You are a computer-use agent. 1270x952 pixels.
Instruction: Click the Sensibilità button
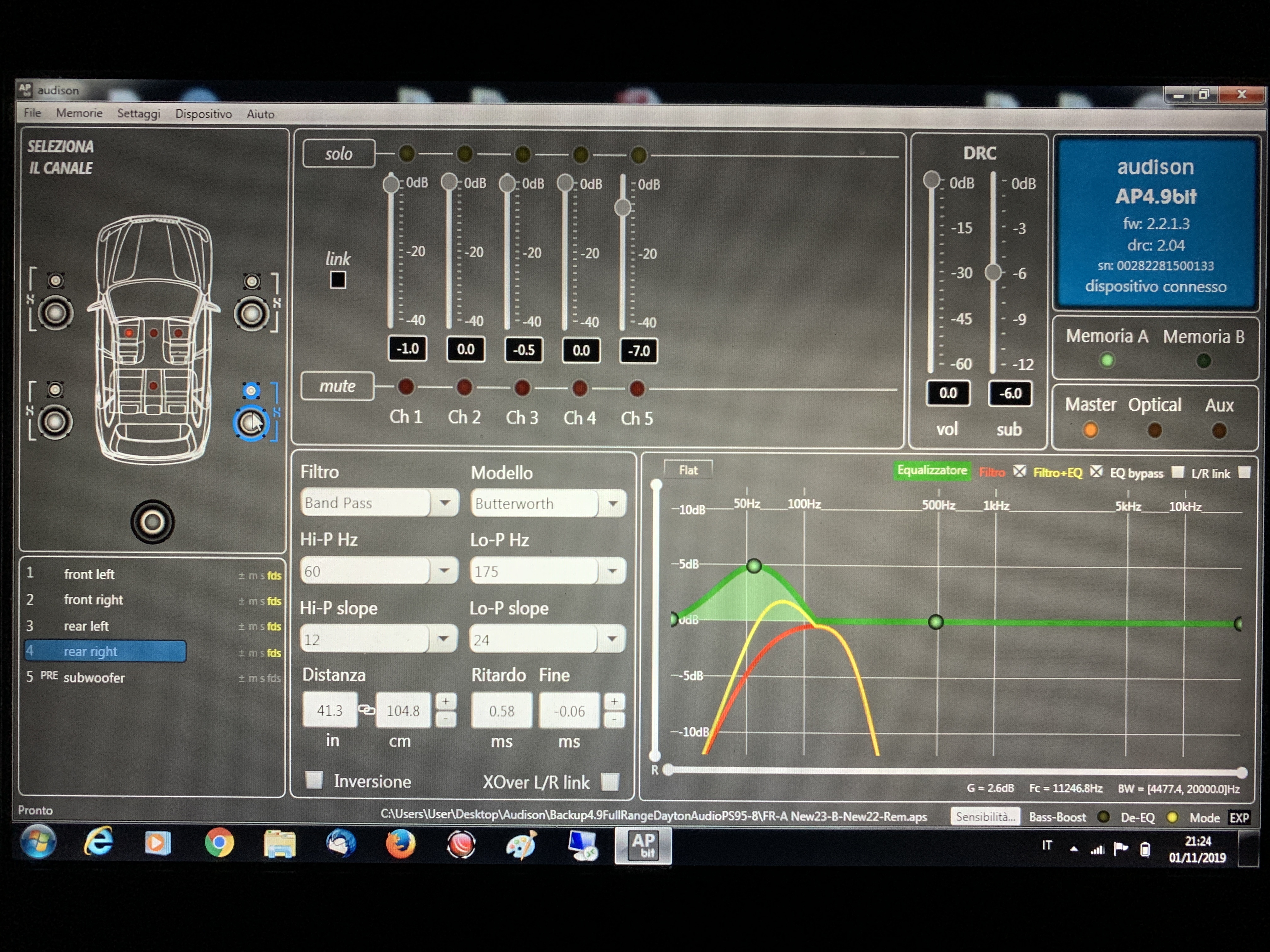[x=985, y=817]
